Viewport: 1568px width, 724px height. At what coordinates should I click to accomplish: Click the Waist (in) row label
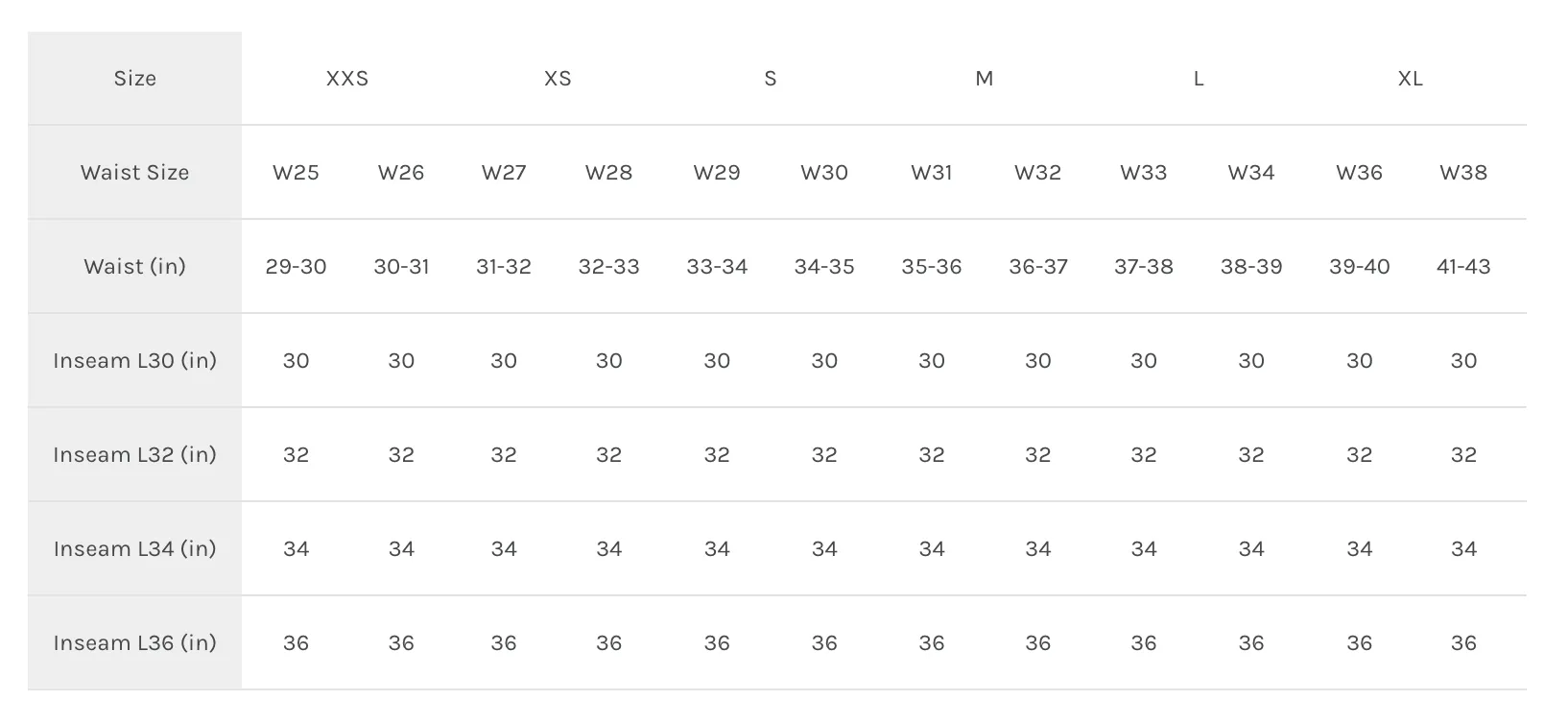coord(135,267)
